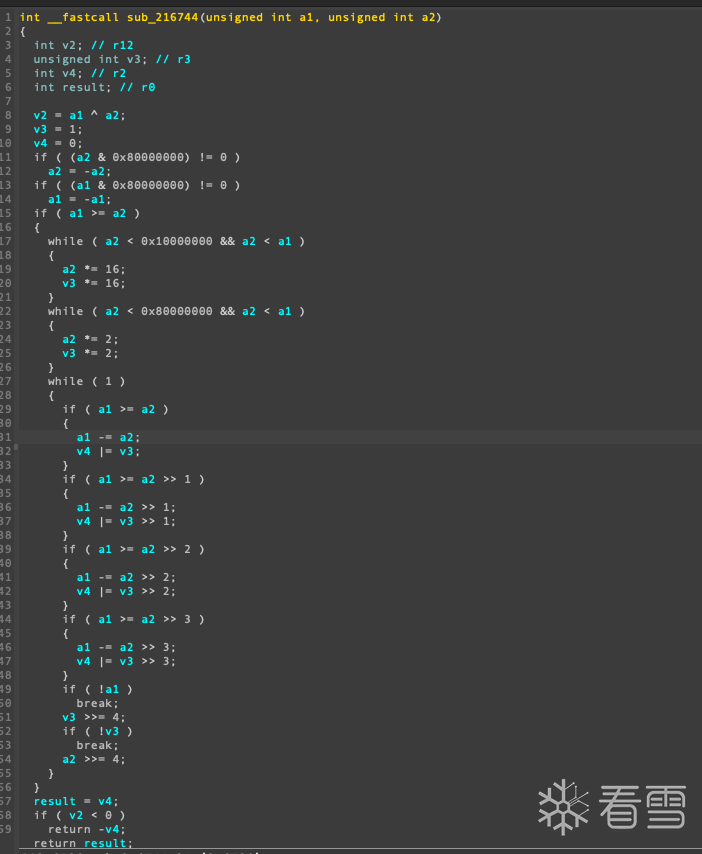Click the 'return -v4;' statement
Viewport: 702px width, 854px height.
(x=87, y=829)
